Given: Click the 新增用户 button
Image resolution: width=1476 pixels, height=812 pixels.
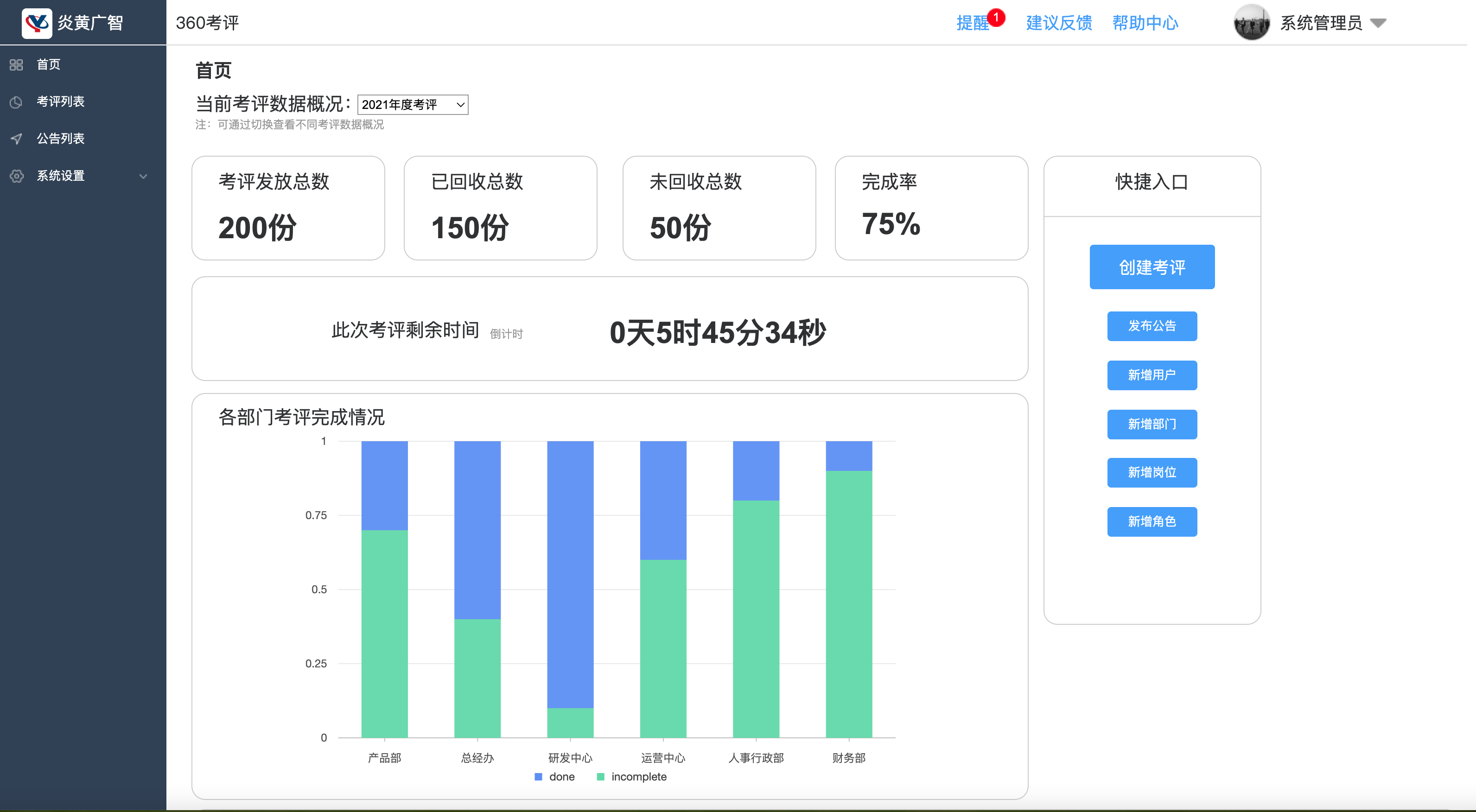Looking at the screenshot, I should [1152, 375].
